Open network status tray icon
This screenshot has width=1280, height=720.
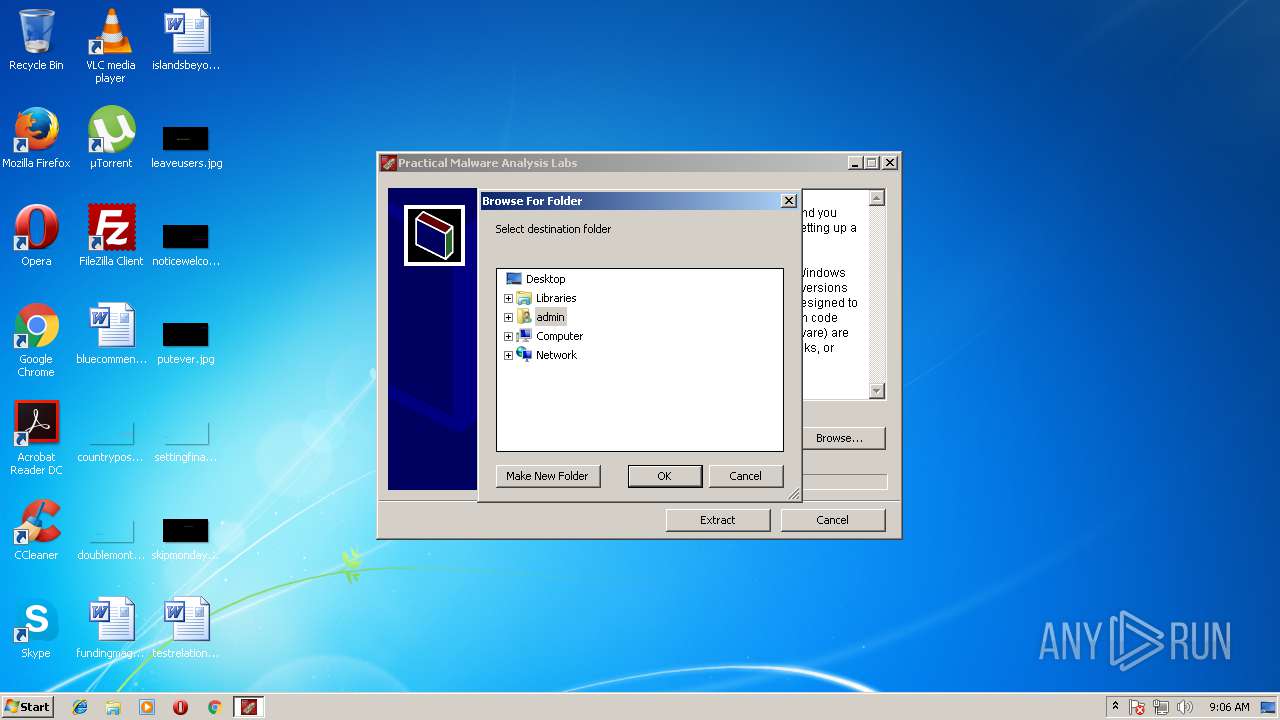coord(1161,707)
